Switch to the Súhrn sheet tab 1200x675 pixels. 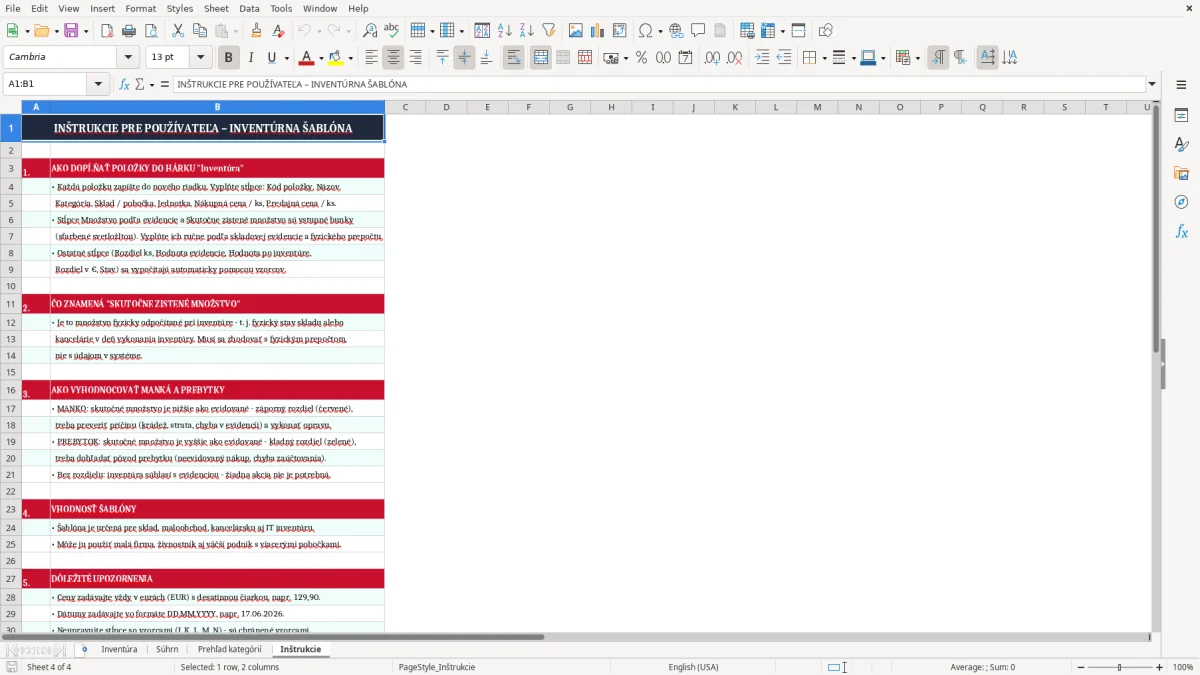click(167, 649)
